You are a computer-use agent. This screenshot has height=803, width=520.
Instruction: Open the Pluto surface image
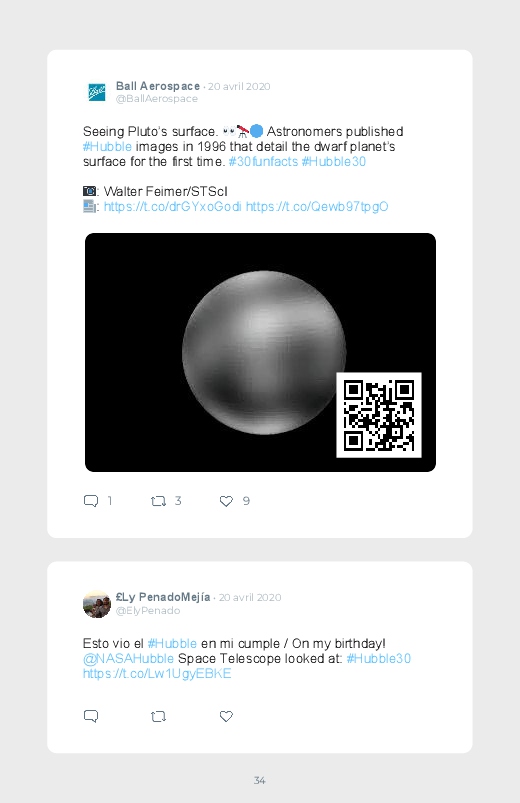pyautogui.click(x=260, y=352)
